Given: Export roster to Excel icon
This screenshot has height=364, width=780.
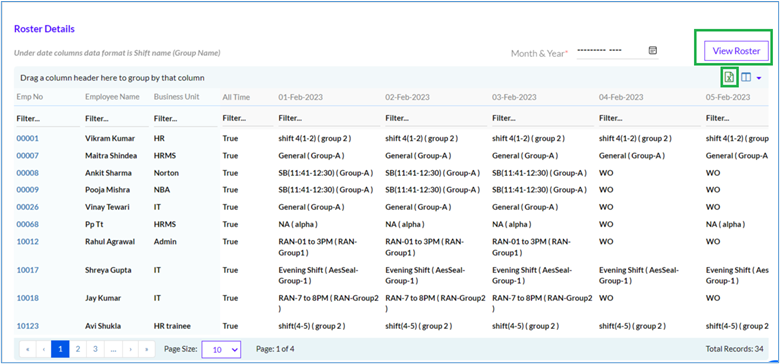Looking at the screenshot, I should (x=729, y=78).
